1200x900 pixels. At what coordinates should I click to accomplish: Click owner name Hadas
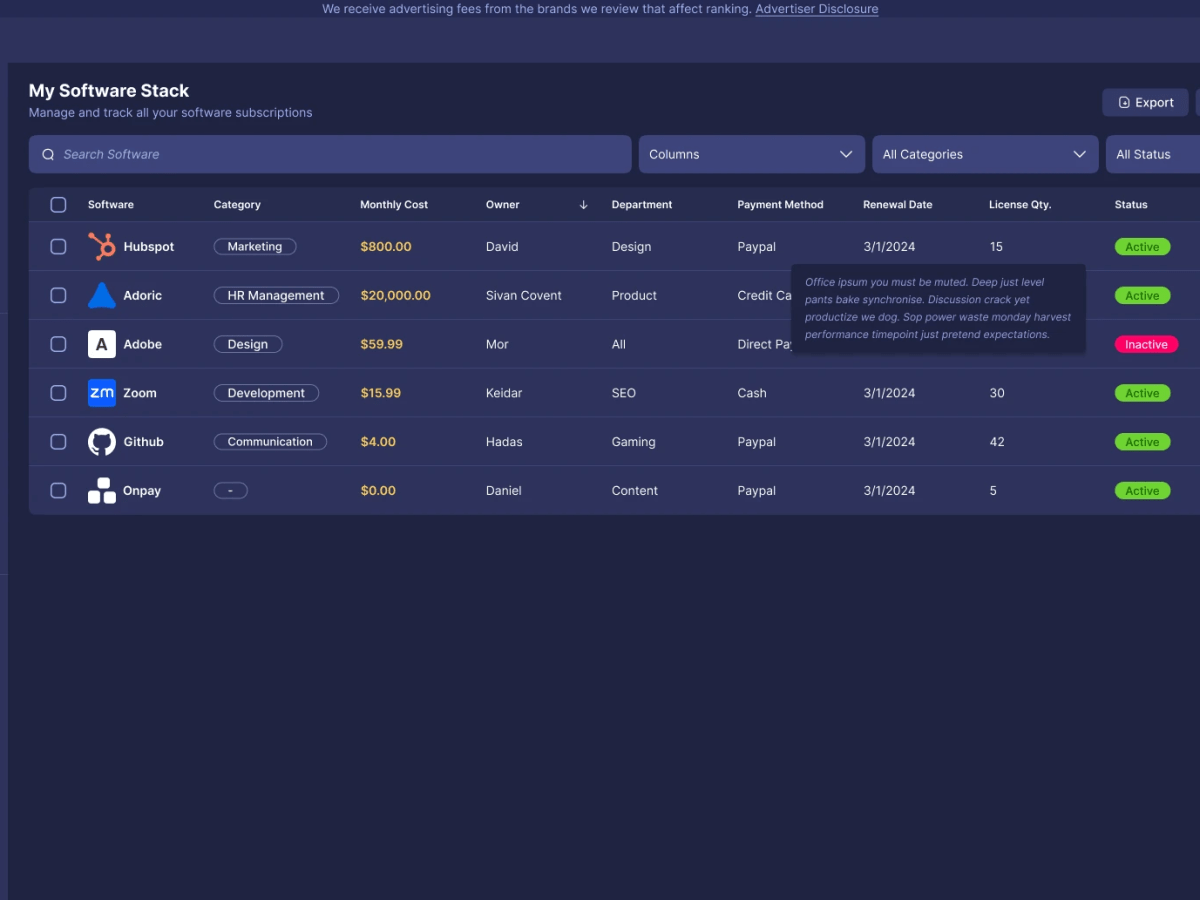(505, 442)
